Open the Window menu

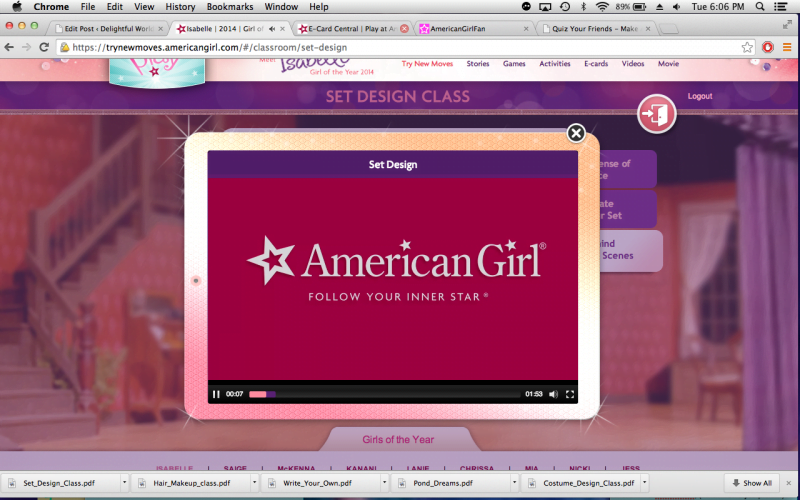coord(281,7)
